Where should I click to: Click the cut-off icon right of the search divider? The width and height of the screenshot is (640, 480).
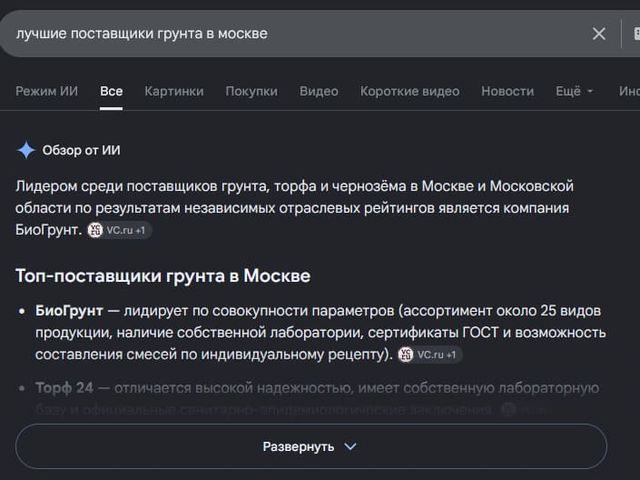(x=636, y=33)
